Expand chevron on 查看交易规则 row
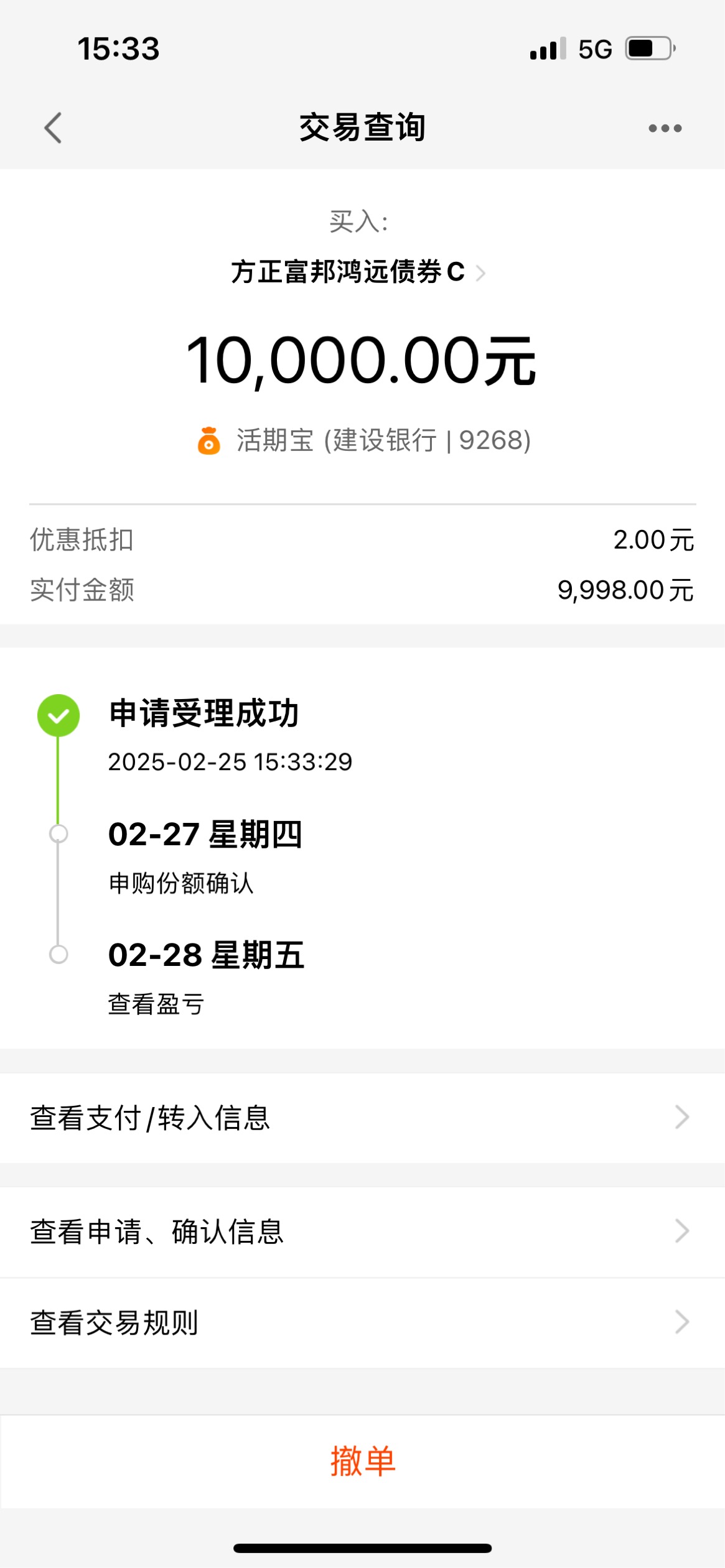This screenshot has height=1568, width=725. pos(682,1322)
